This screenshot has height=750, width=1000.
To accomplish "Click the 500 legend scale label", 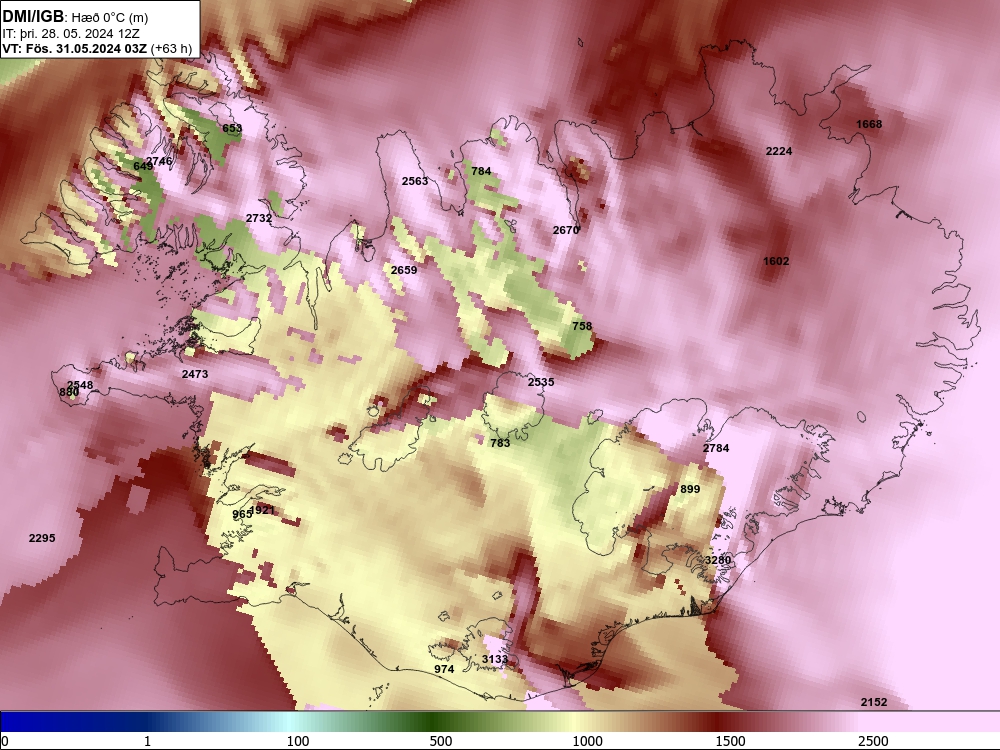I will point(441,741).
